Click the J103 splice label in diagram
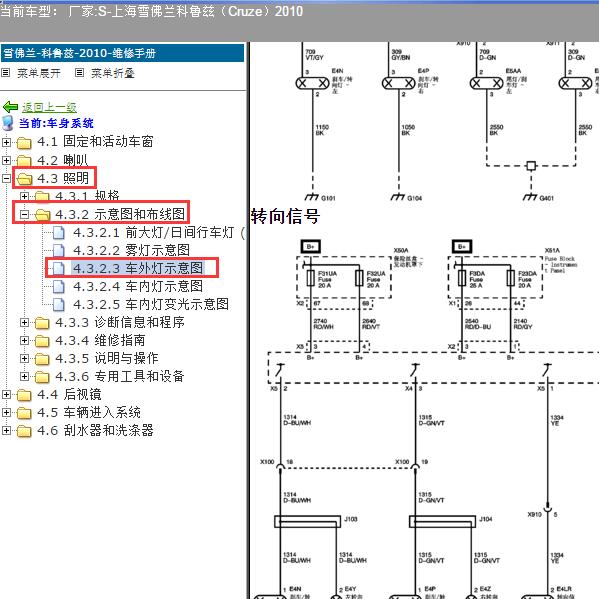Viewport: 599px width, 599px height. (351, 519)
